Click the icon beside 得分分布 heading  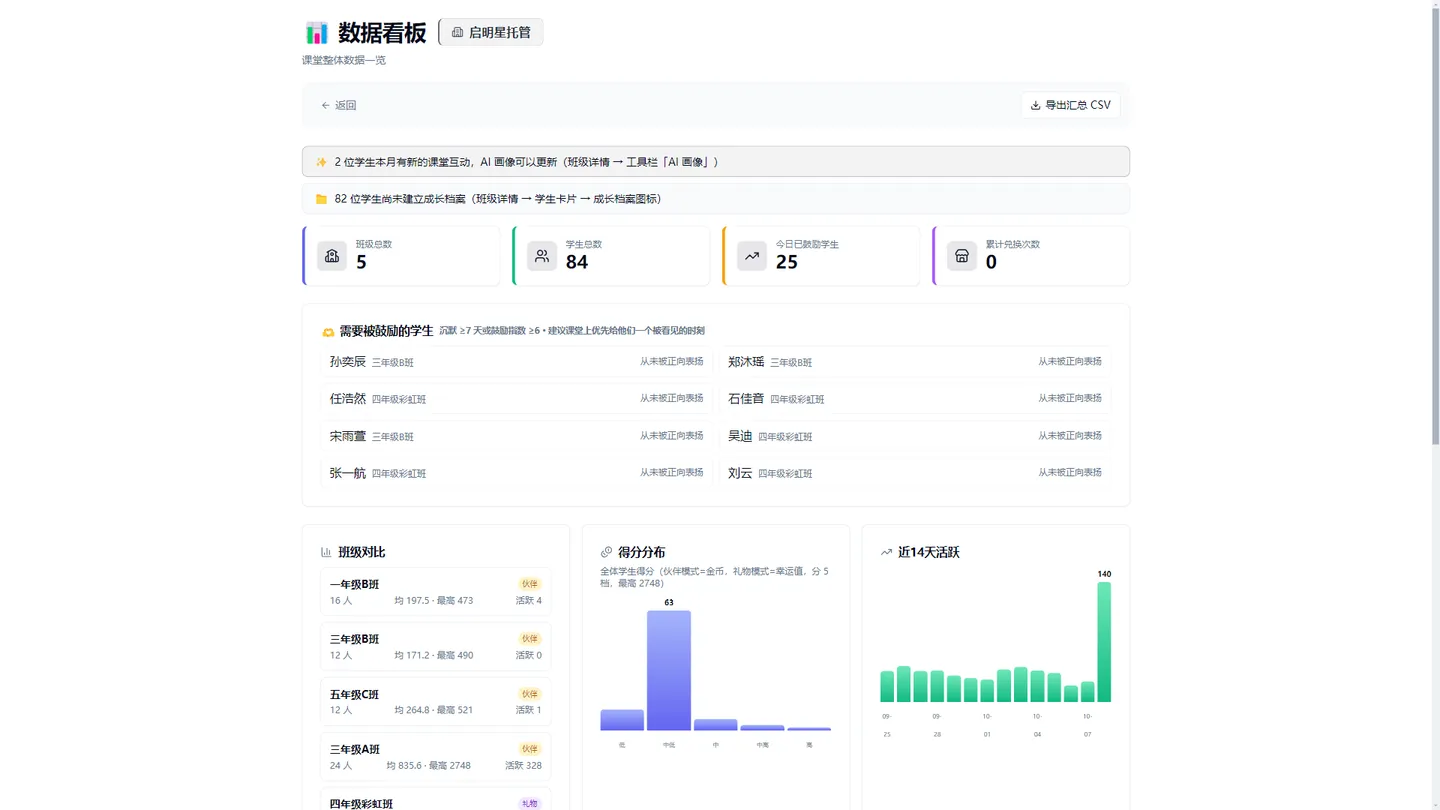pos(606,552)
